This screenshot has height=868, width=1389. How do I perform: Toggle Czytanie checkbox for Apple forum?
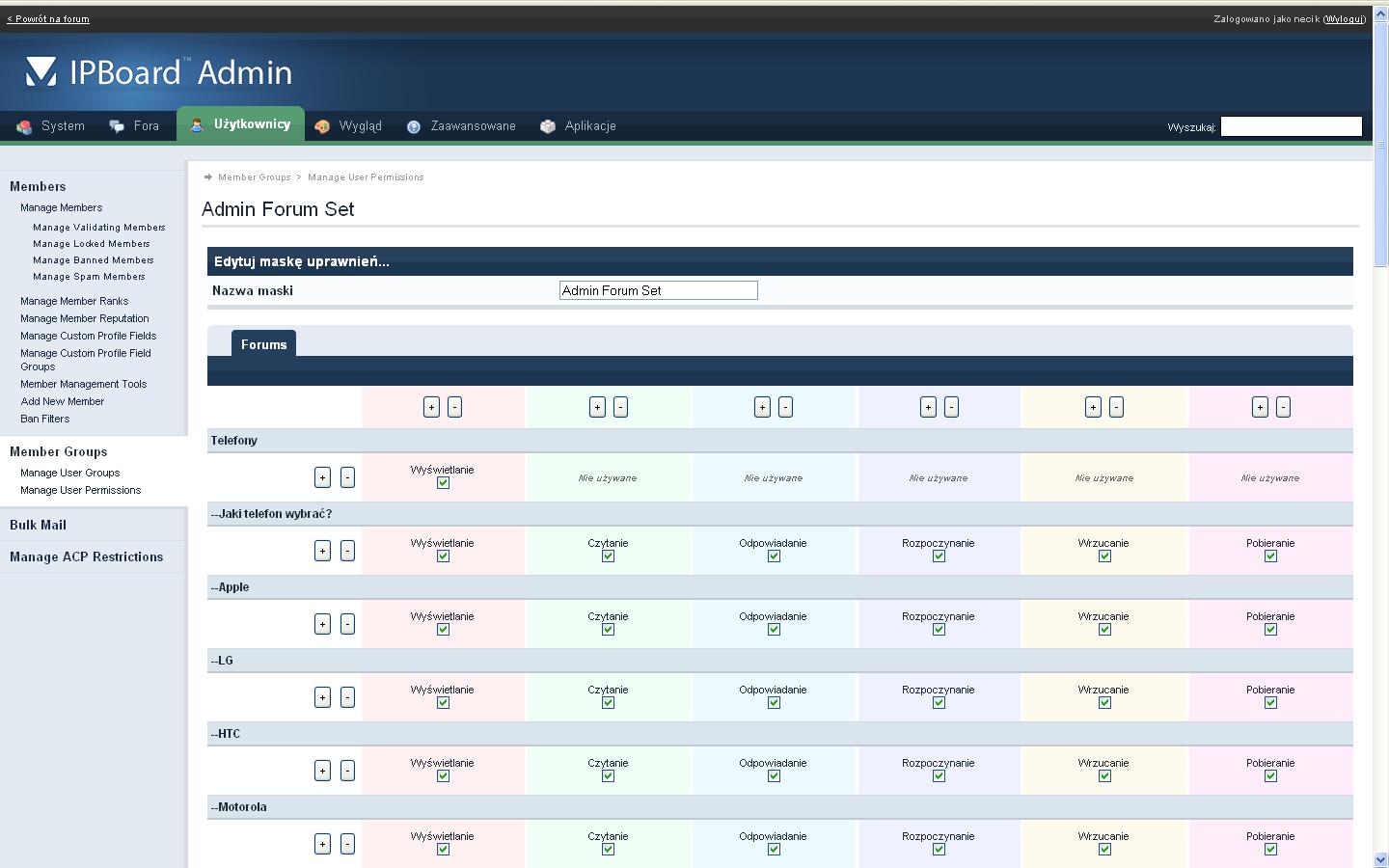608,630
